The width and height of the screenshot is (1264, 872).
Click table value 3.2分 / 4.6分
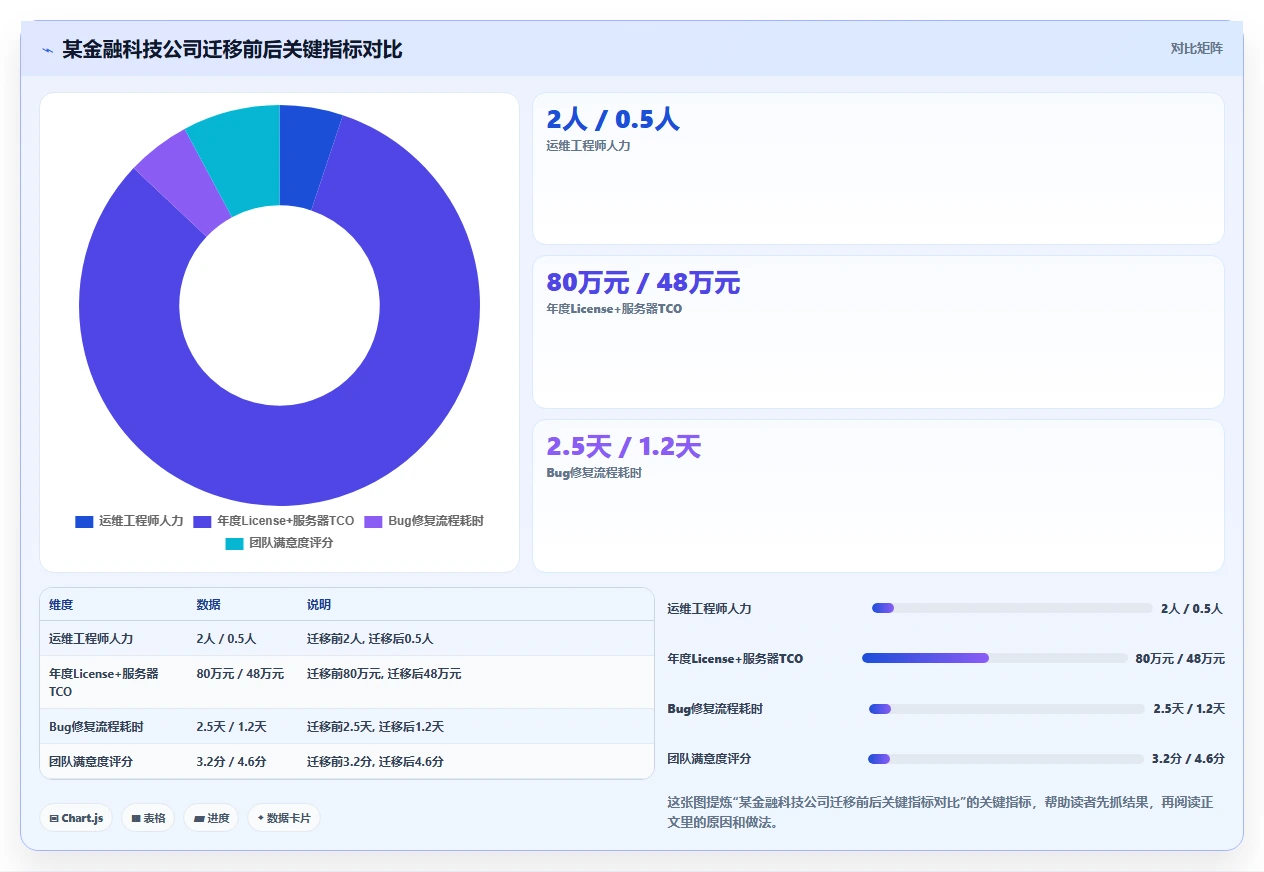(x=231, y=762)
